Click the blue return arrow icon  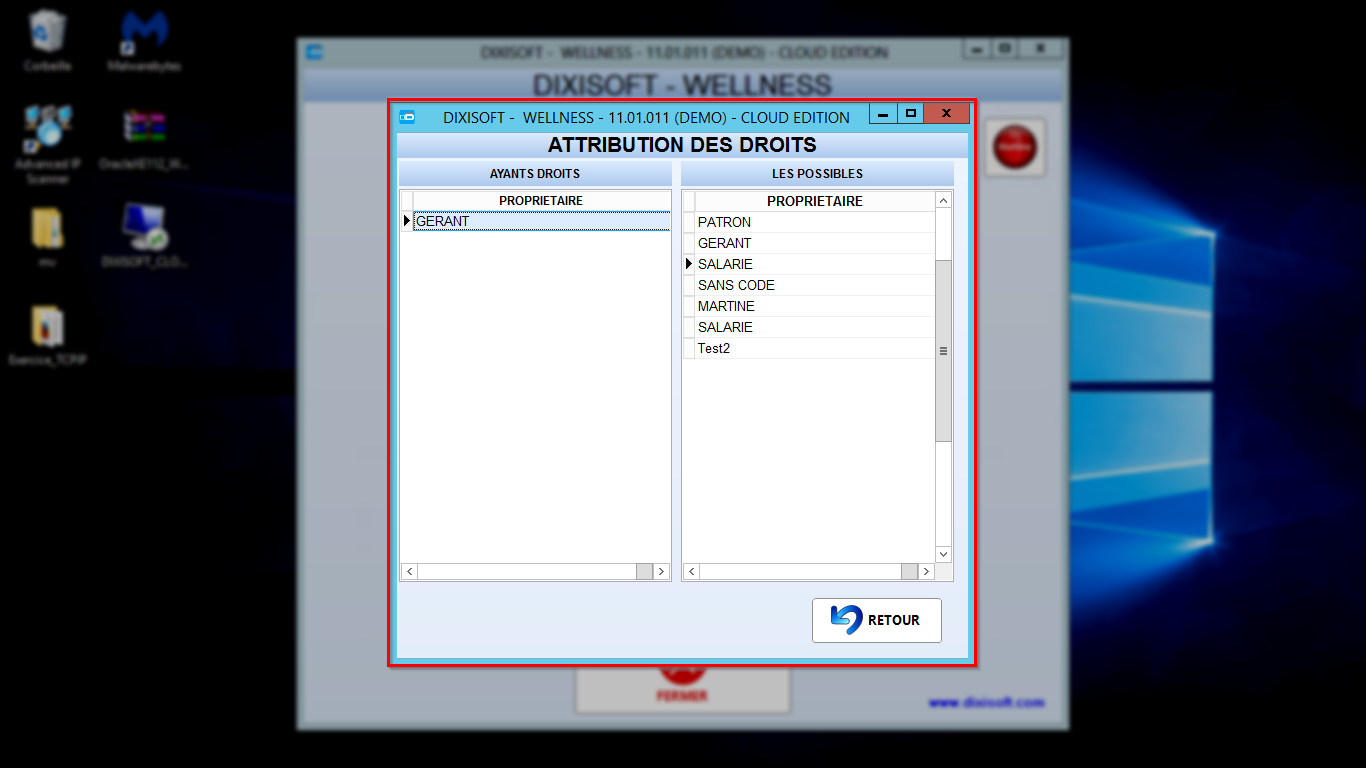(x=846, y=620)
